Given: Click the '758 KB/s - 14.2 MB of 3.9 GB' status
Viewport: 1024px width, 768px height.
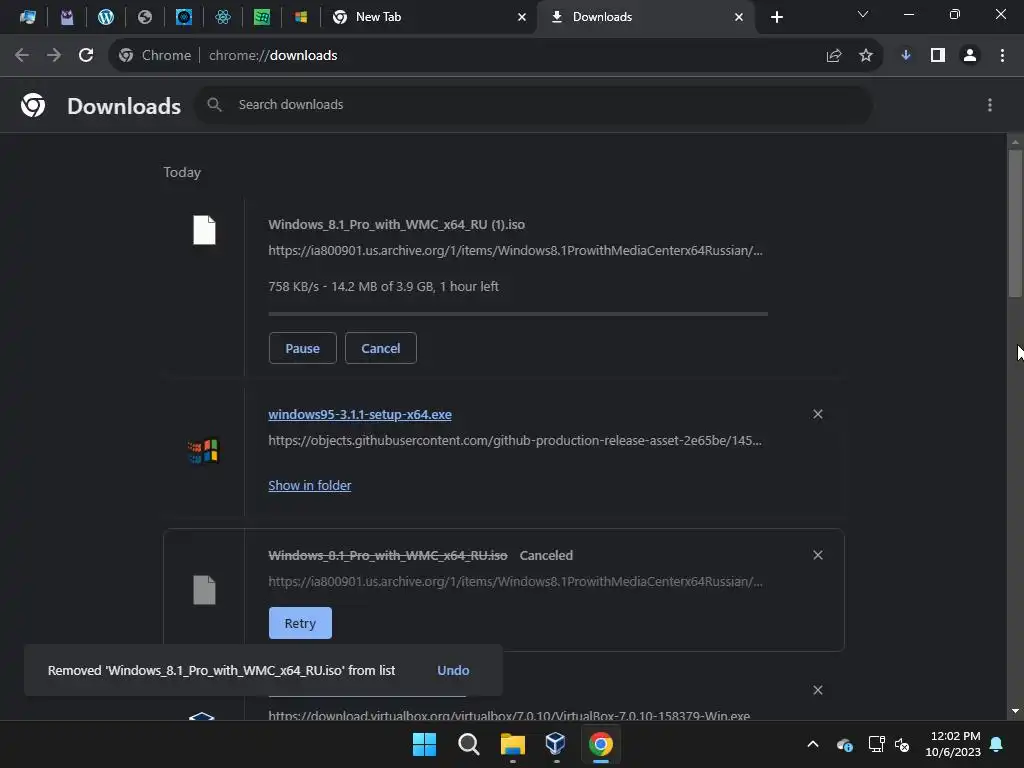Looking at the screenshot, I should tap(383, 286).
